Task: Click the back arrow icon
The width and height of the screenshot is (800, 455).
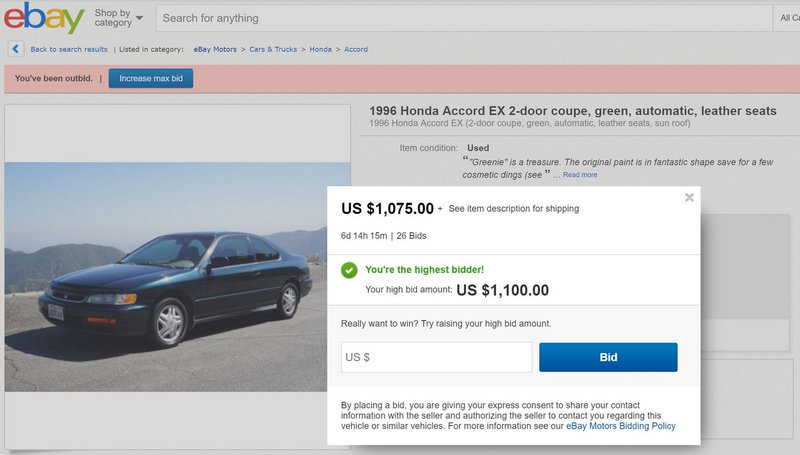Action: pyautogui.click(x=16, y=49)
